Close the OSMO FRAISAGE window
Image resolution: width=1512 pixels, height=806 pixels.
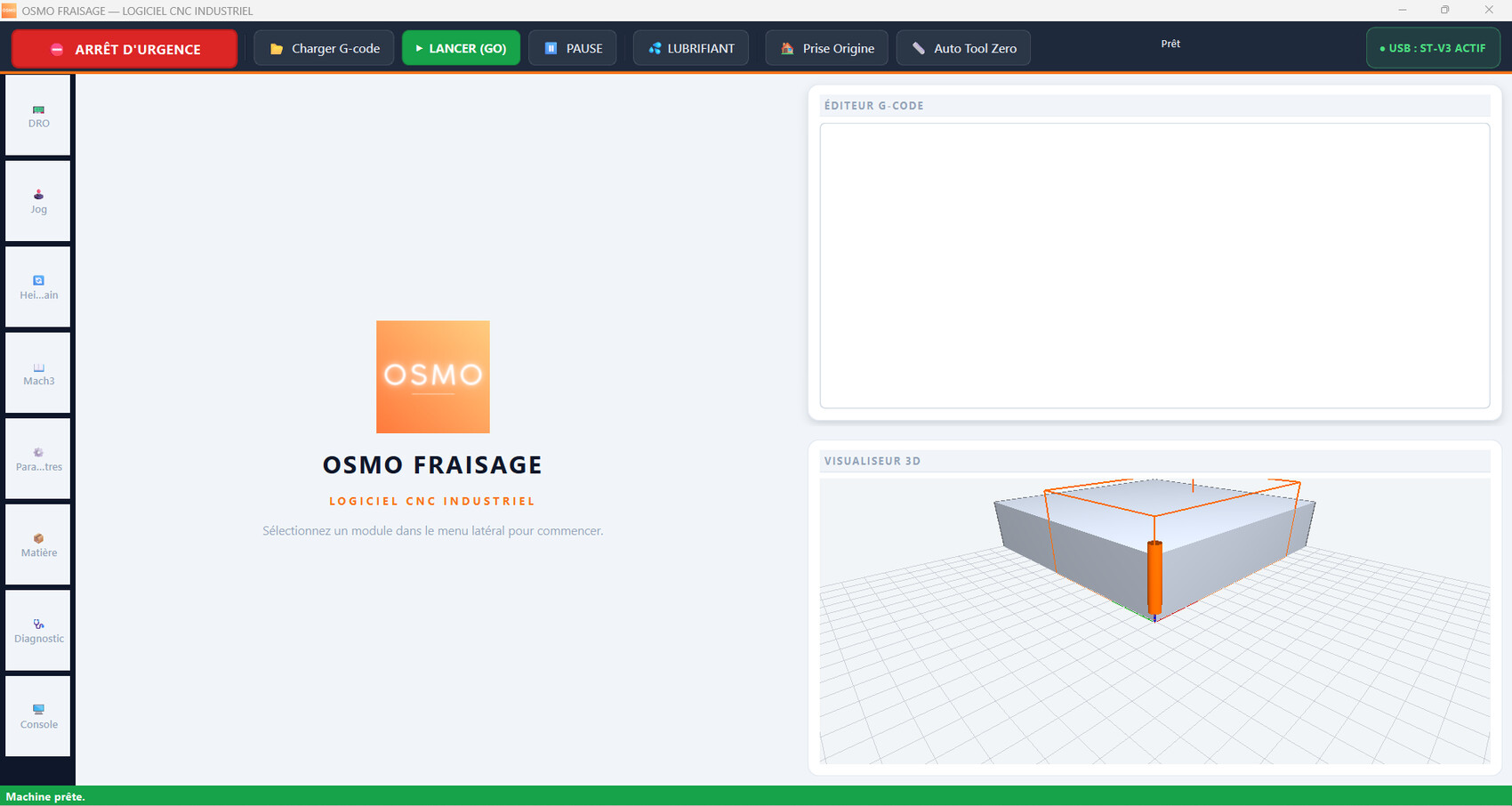(1489, 10)
